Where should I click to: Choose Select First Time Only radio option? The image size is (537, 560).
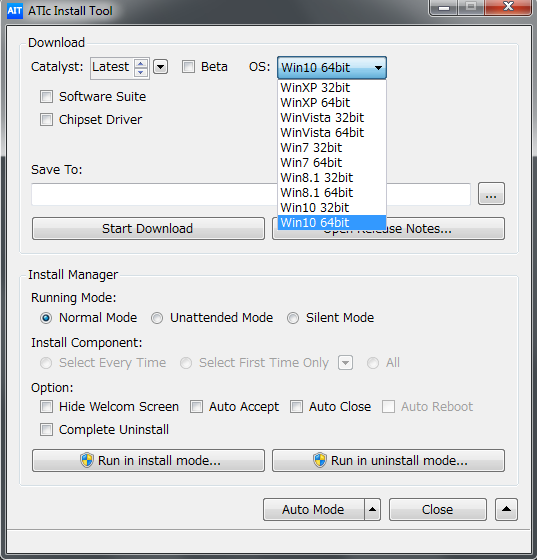point(186,363)
